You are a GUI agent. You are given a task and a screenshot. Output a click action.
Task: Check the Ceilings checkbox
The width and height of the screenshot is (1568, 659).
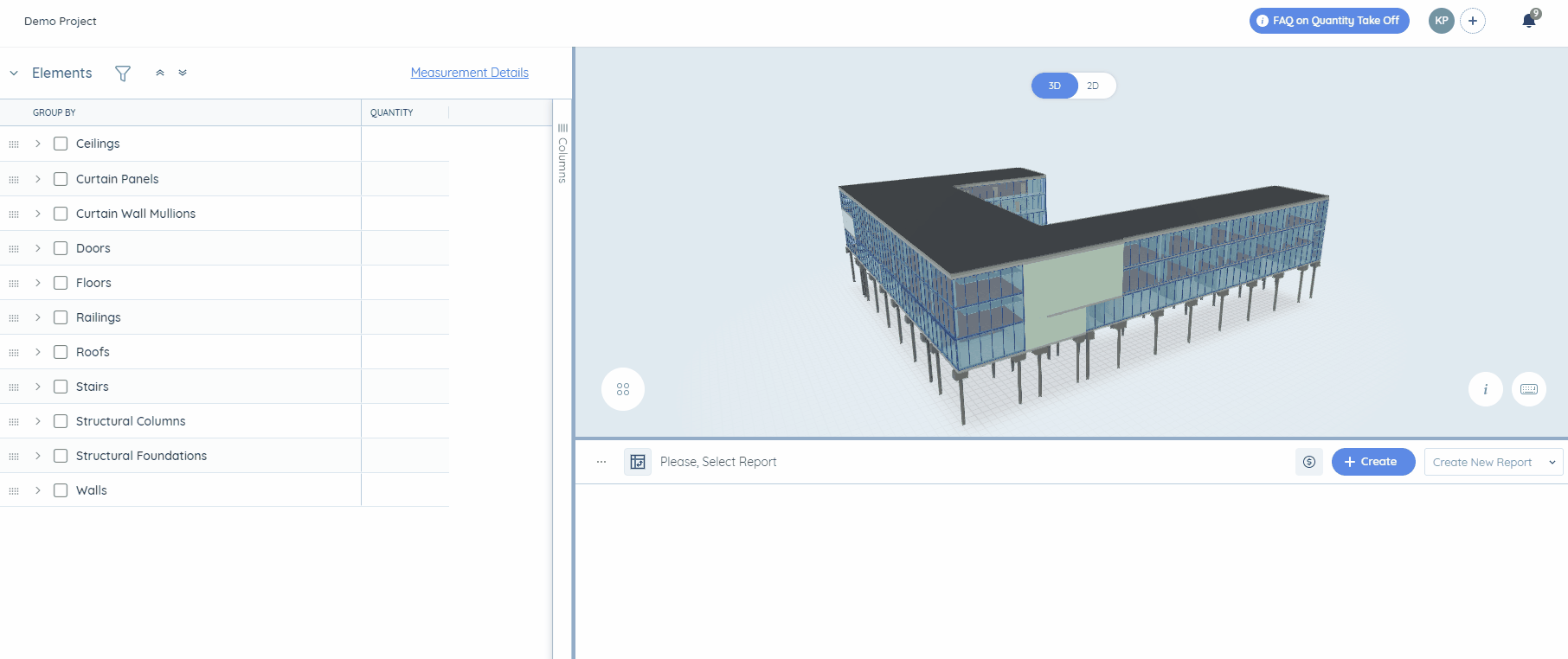(61, 144)
